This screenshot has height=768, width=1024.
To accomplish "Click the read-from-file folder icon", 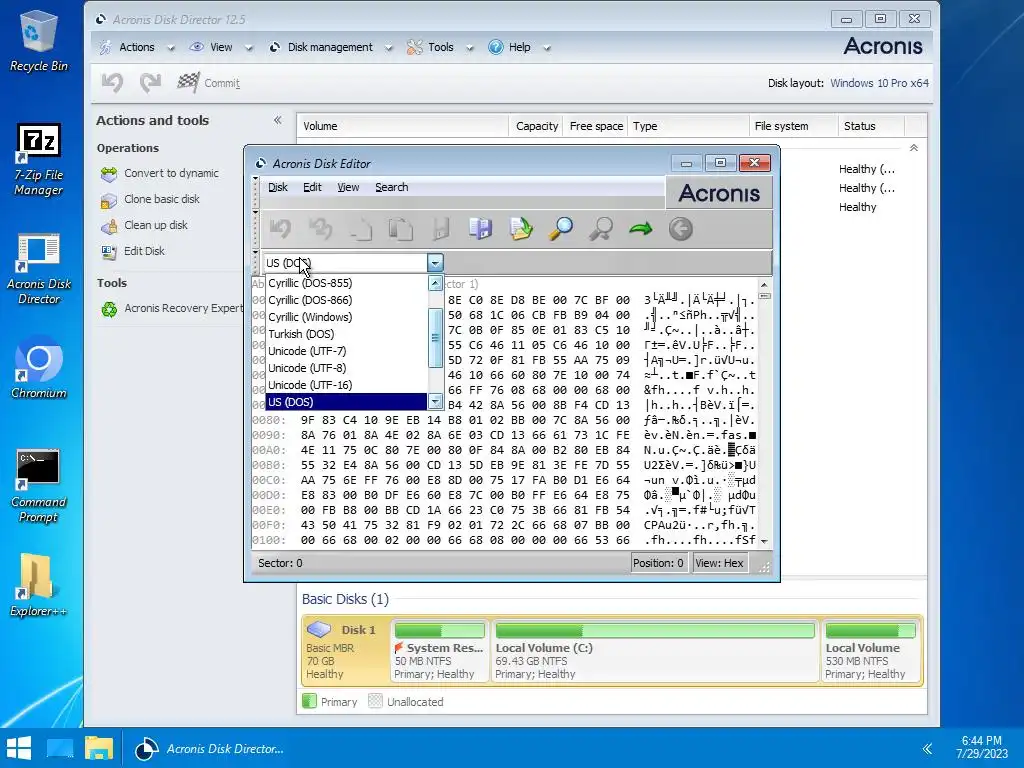I will tap(521, 229).
